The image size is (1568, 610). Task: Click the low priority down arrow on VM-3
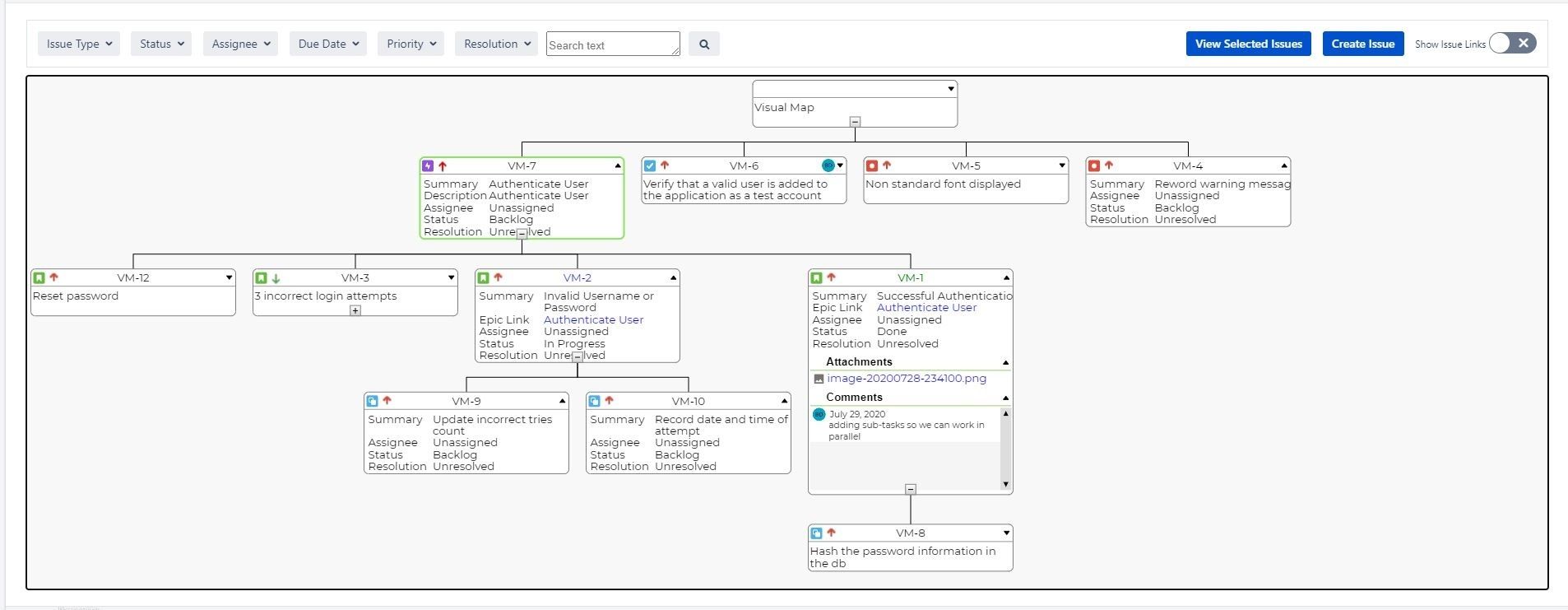[276, 278]
